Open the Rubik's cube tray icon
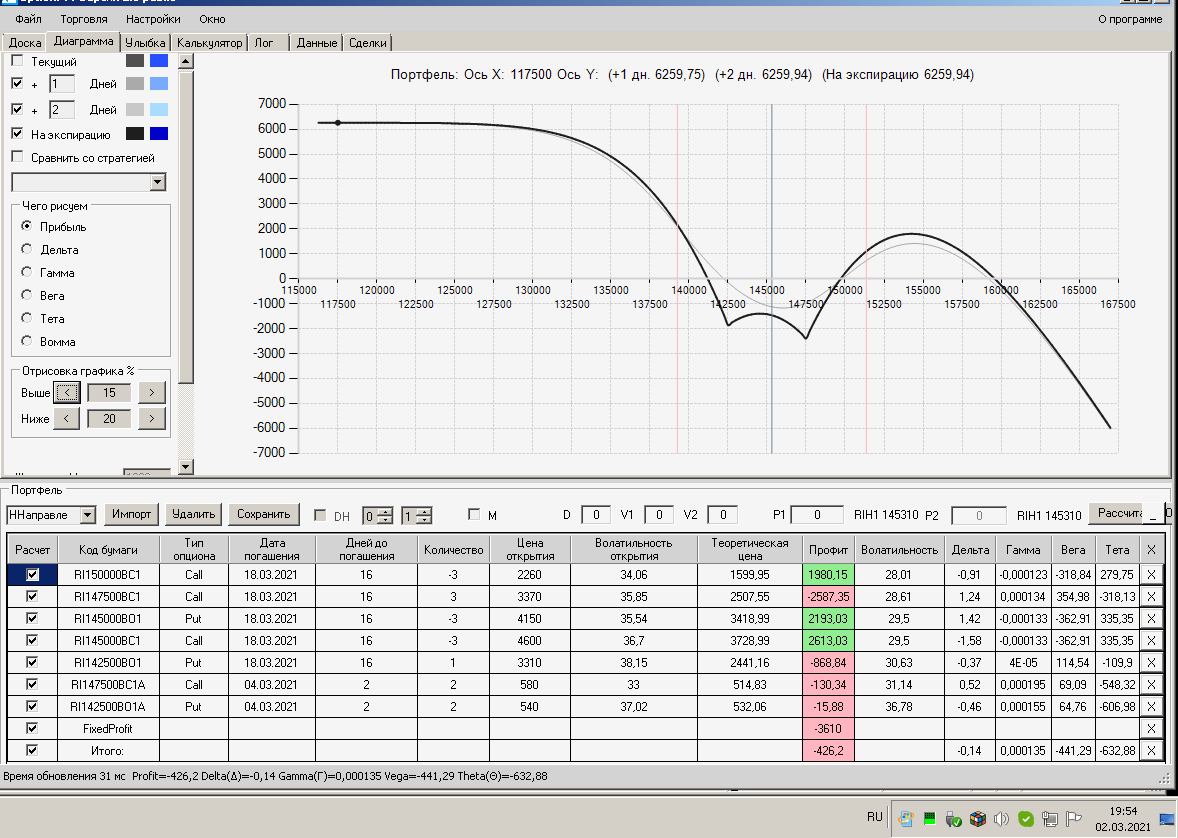Screen dimensions: 1178x838 coord(978,818)
